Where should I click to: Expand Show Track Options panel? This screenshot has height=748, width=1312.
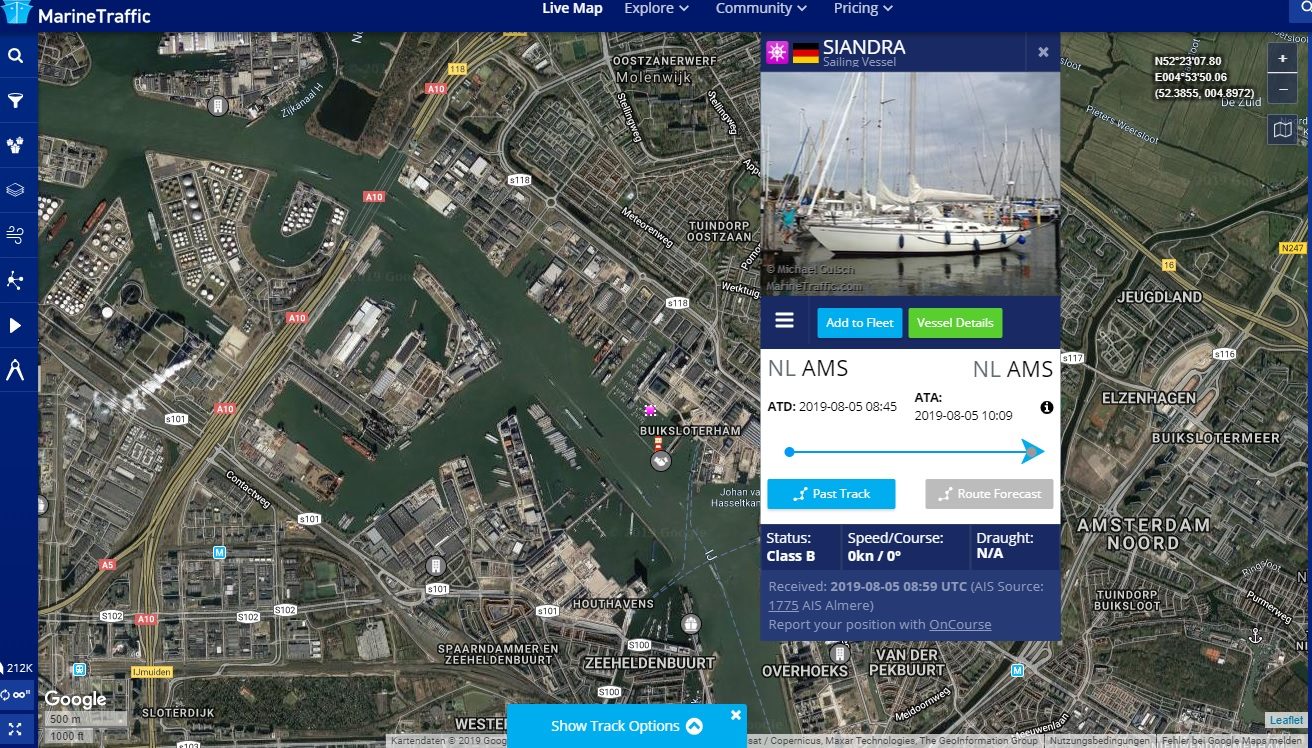click(x=626, y=726)
